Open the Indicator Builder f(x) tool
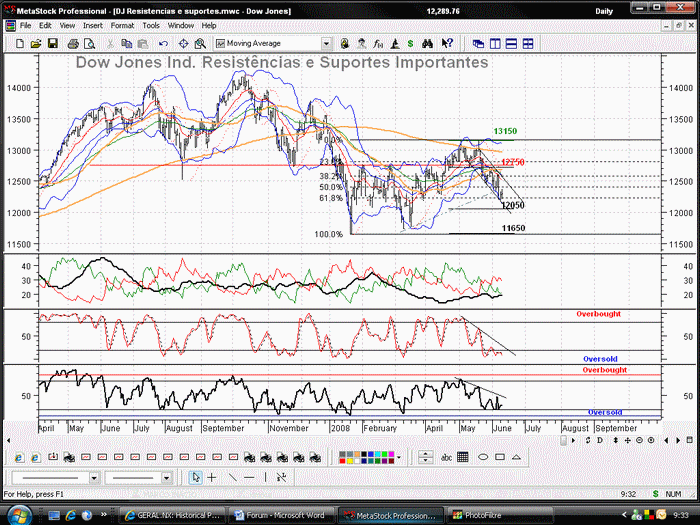Screen dimensions: 700x525 pyautogui.click(x=378, y=44)
